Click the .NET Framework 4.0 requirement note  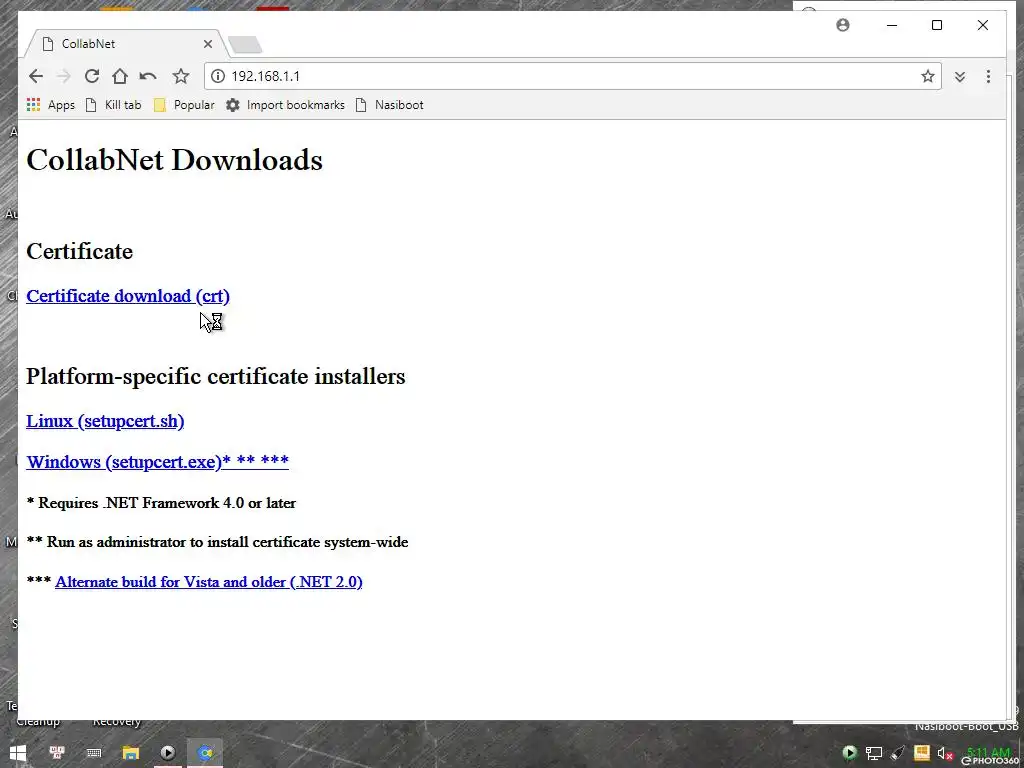(x=161, y=503)
